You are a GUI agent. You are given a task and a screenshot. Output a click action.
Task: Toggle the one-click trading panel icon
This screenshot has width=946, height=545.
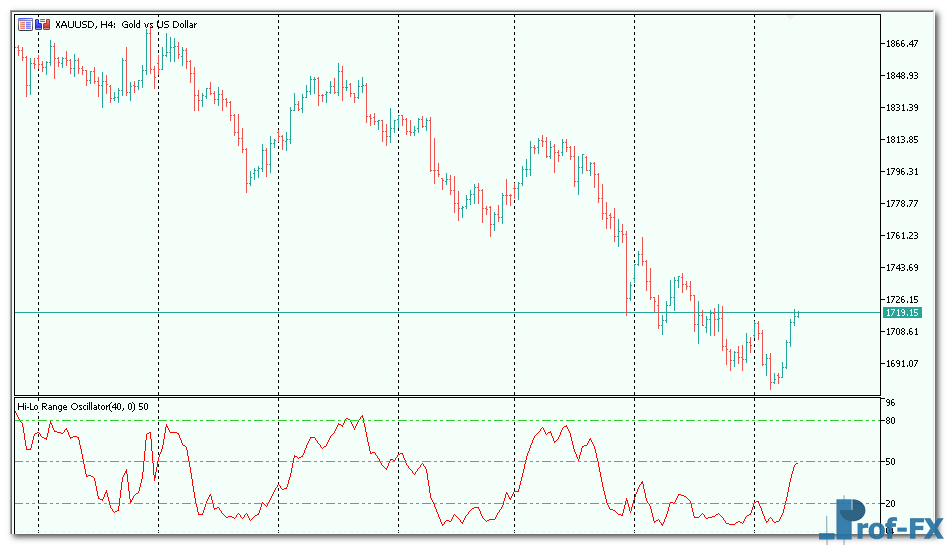24,24
